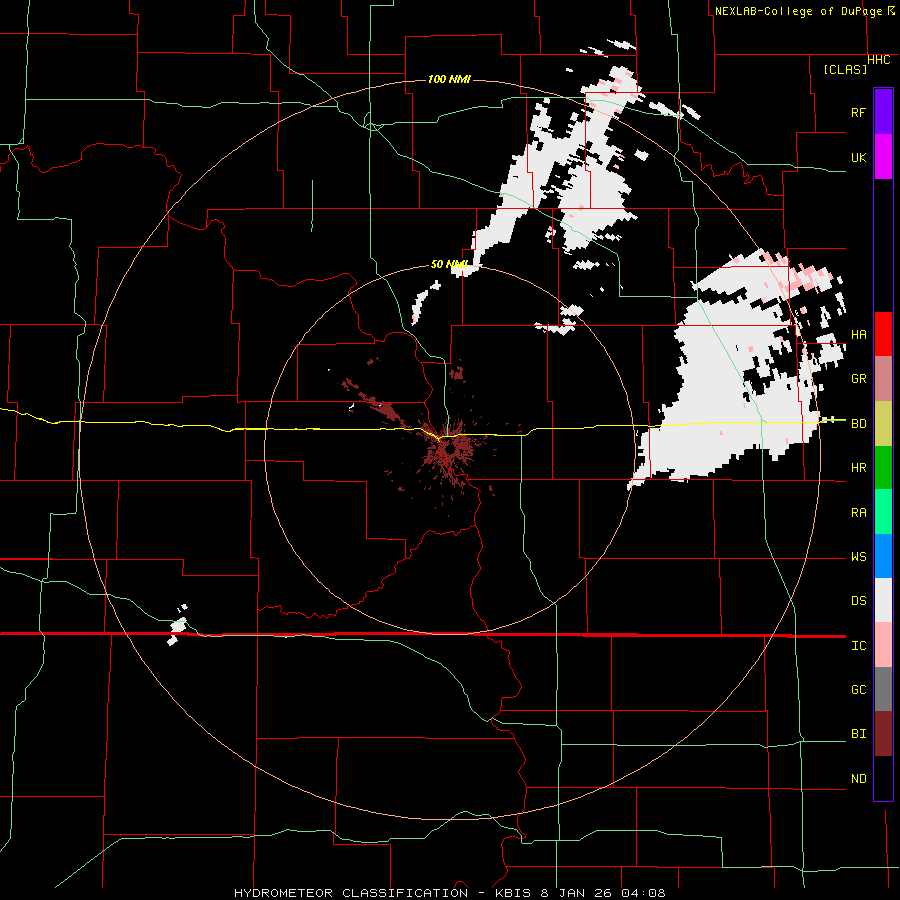Click the NEXLAB-College of DuPage text

click(798, 11)
